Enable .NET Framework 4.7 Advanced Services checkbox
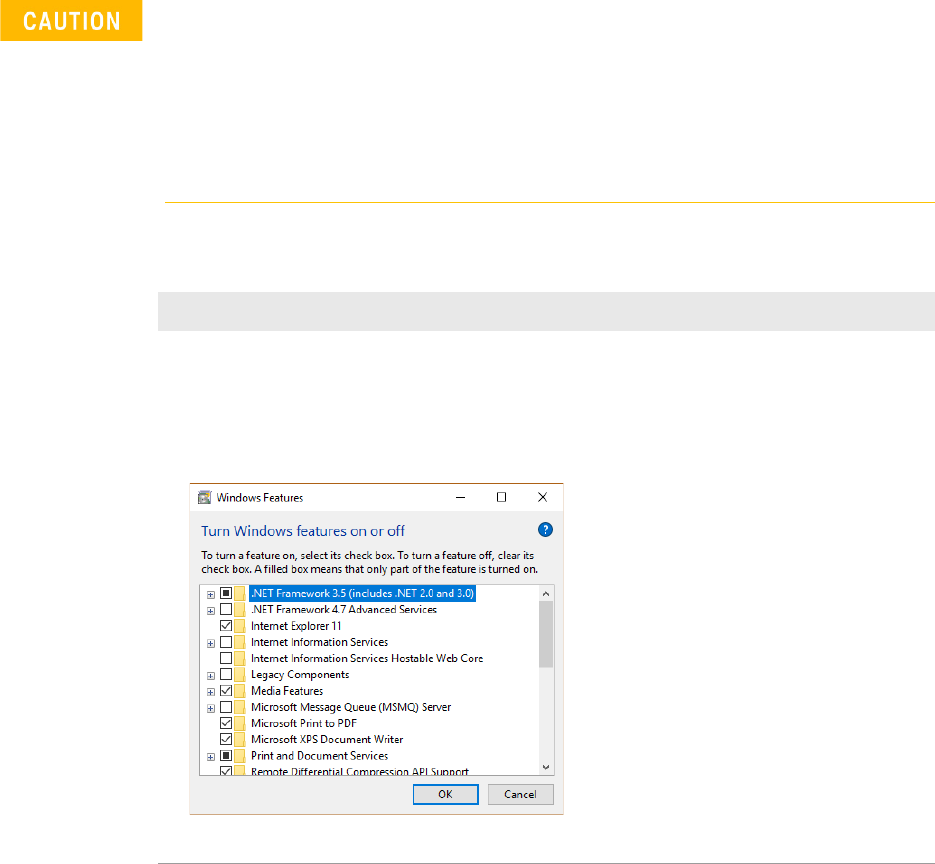This screenshot has height=864, width=935. pos(226,609)
